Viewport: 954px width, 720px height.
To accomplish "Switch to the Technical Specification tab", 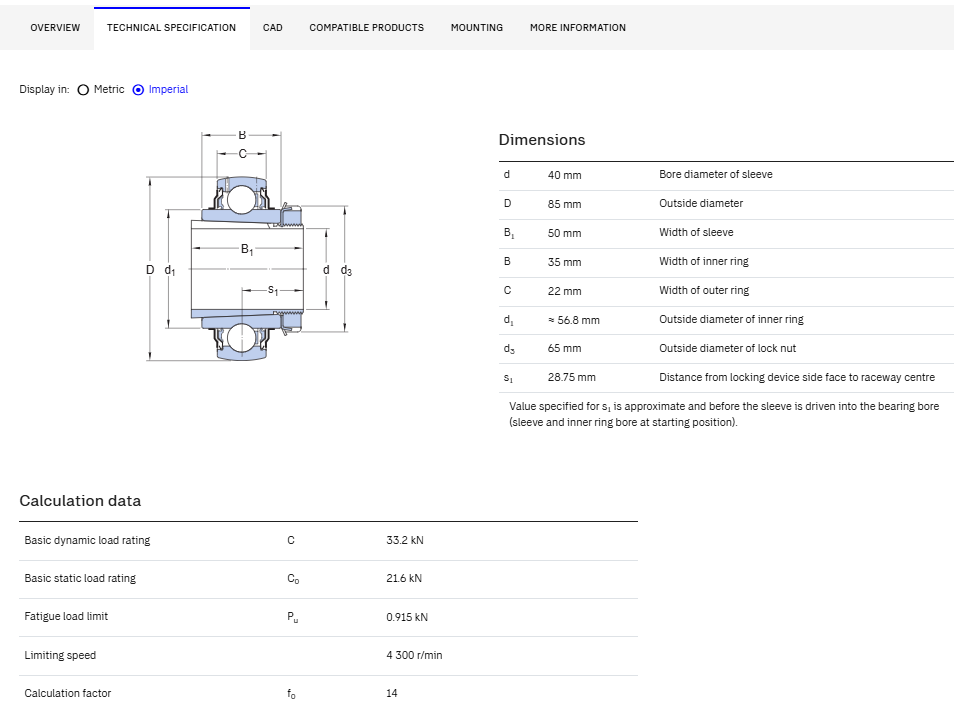I will (172, 28).
